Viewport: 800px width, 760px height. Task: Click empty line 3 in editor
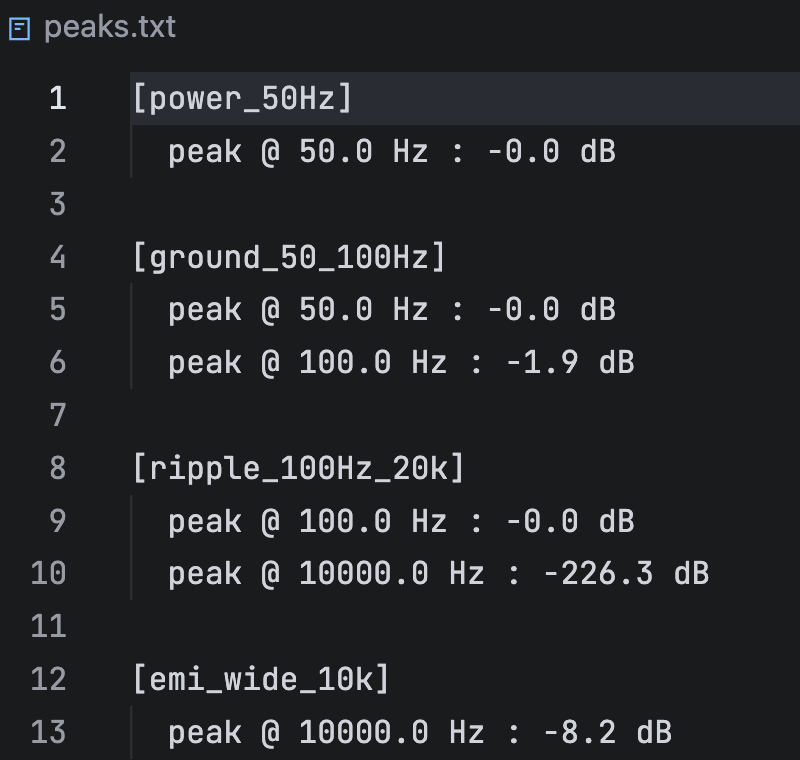[x=464, y=204]
